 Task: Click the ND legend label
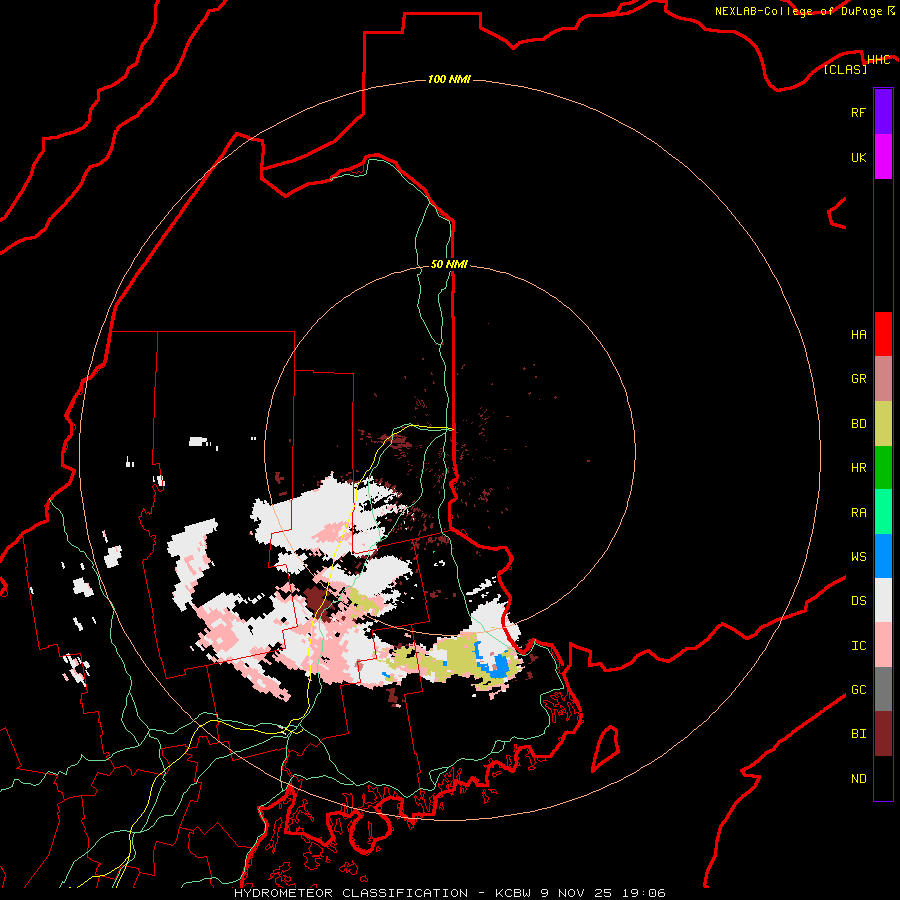click(x=858, y=779)
